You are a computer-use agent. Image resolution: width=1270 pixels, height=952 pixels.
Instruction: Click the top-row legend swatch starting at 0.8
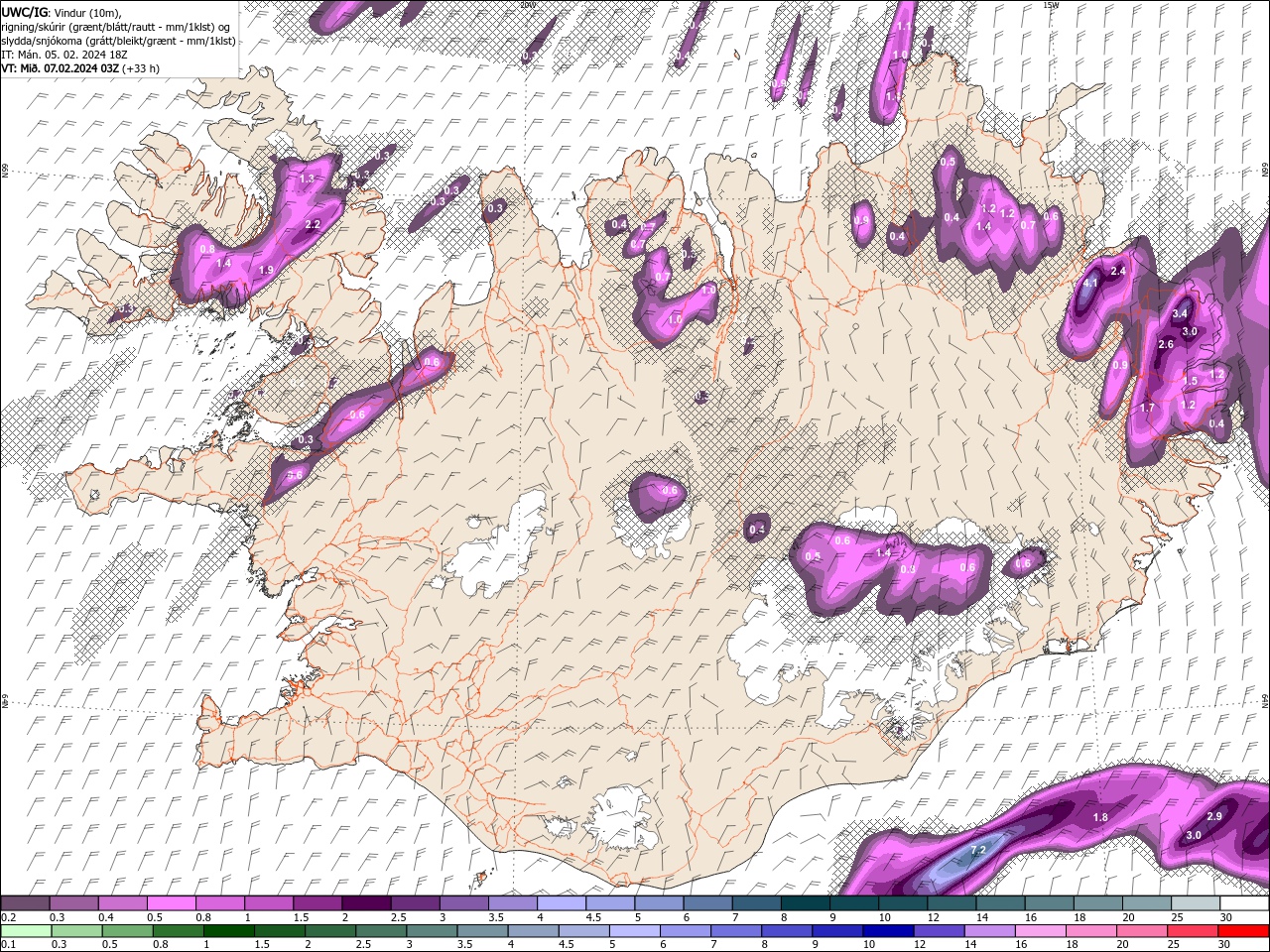tap(219, 903)
